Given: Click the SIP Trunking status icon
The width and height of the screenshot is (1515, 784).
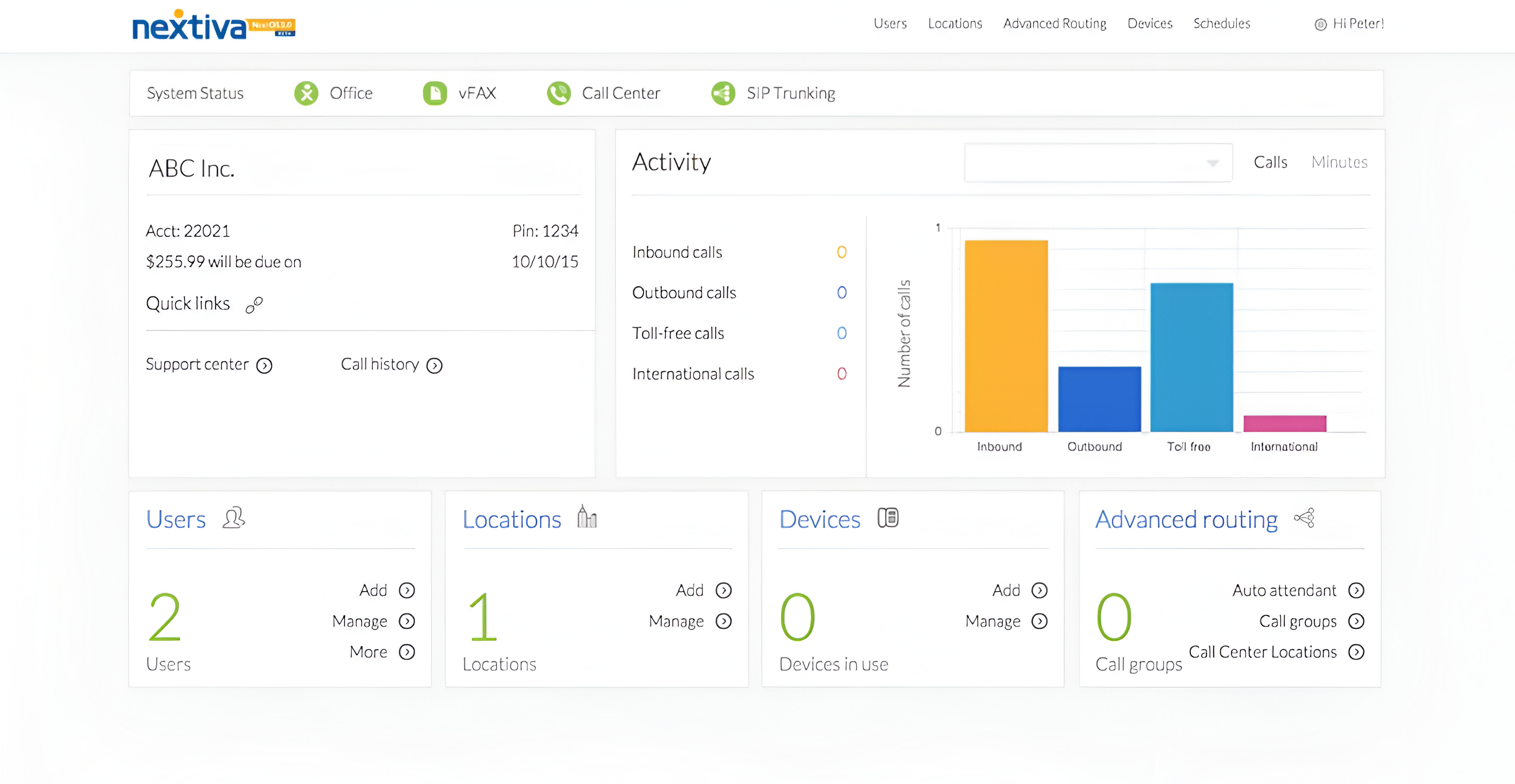Looking at the screenshot, I should point(723,93).
